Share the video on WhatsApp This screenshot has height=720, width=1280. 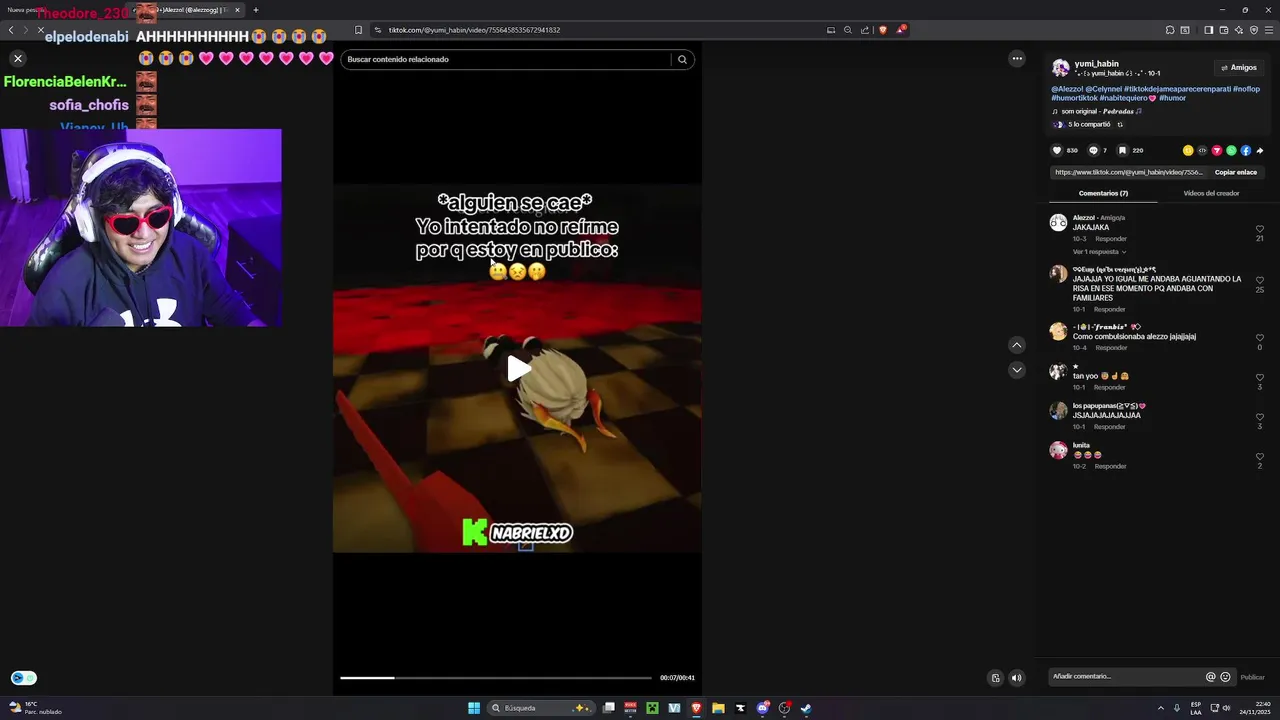[x=1231, y=150]
